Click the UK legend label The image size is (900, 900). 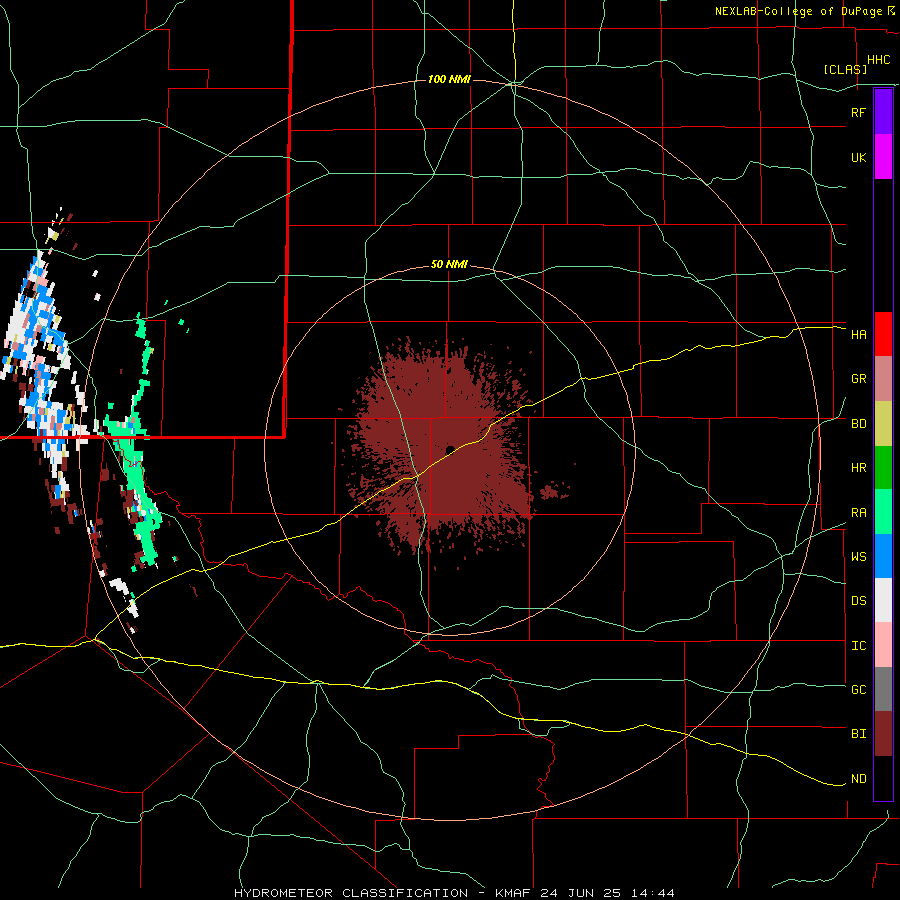(858, 157)
